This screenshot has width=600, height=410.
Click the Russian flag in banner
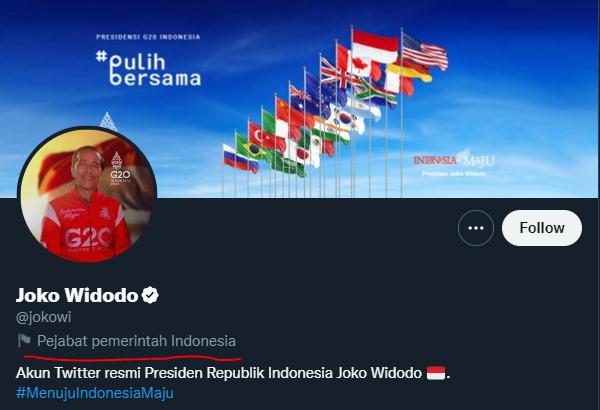tap(240, 159)
